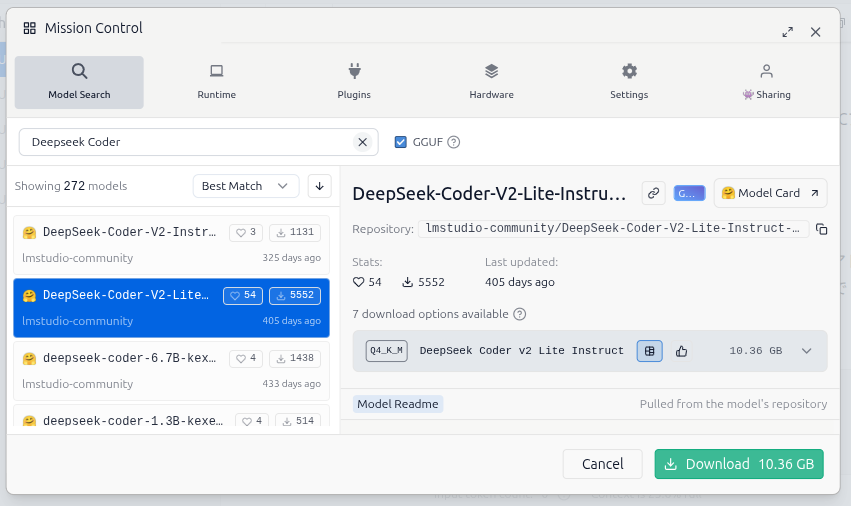Image resolution: width=851 pixels, height=506 pixels.
Task: Click the Cancel button
Action: point(602,464)
